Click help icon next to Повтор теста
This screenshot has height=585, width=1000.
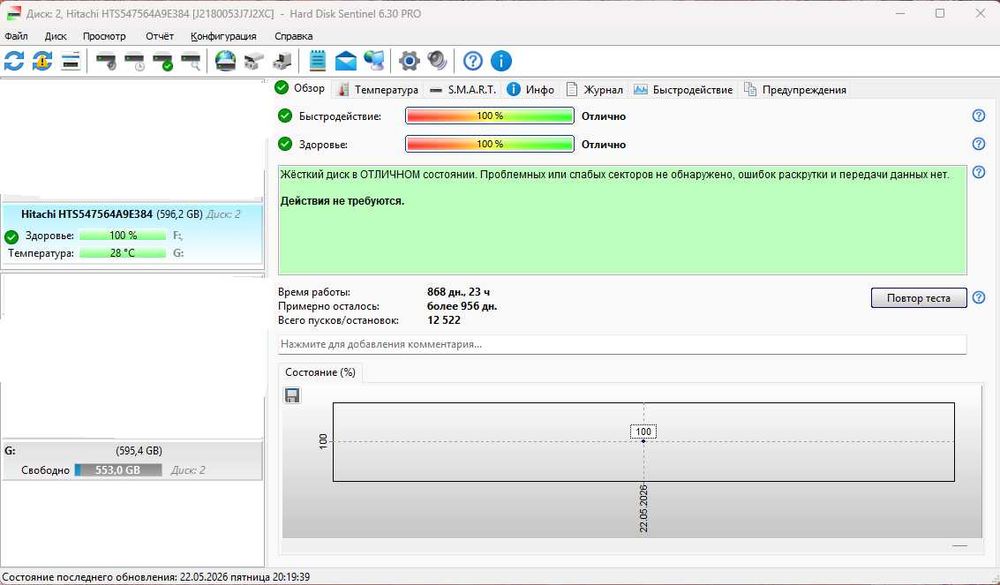tap(978, 297)
